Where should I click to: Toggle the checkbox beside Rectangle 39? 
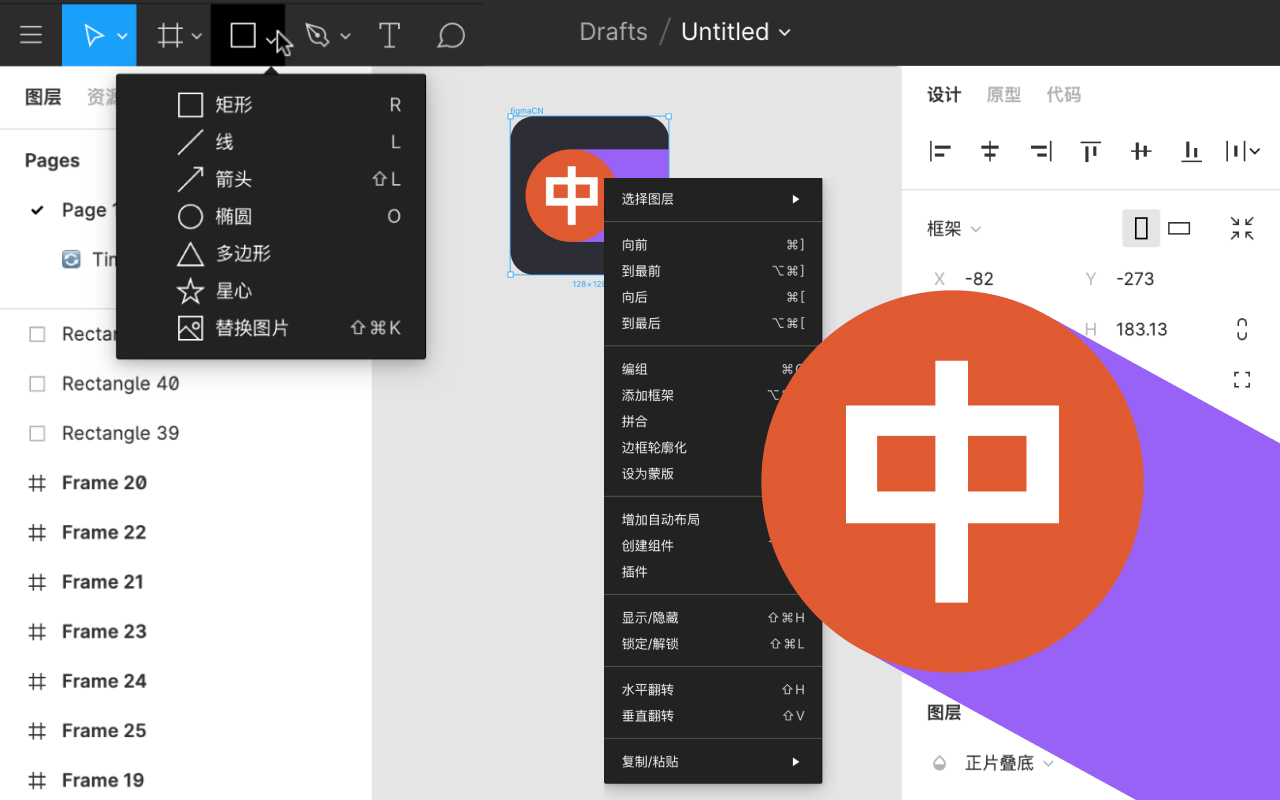tap(37, 433)
